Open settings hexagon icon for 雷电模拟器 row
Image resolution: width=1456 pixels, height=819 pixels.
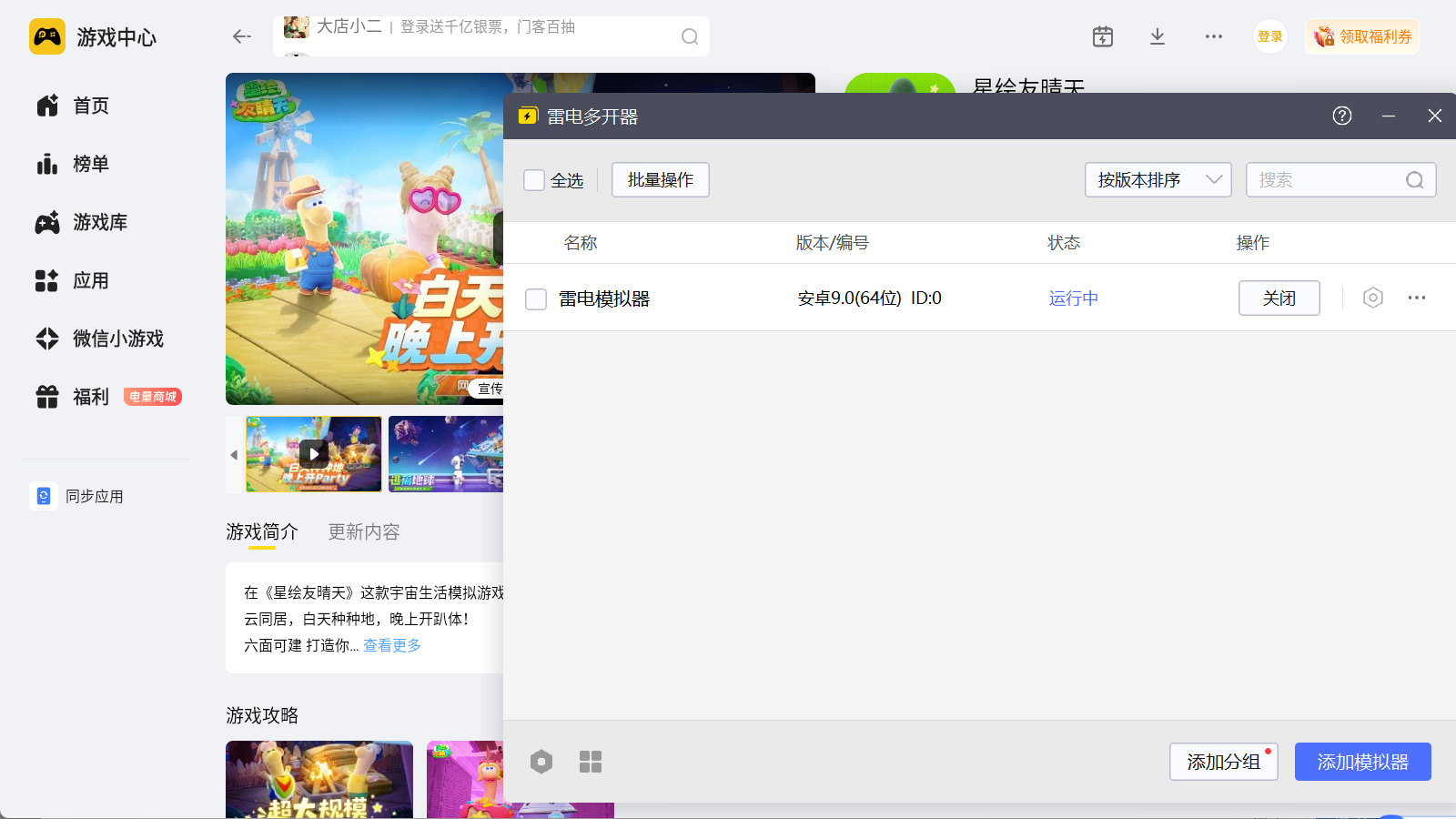[1373, 298]
